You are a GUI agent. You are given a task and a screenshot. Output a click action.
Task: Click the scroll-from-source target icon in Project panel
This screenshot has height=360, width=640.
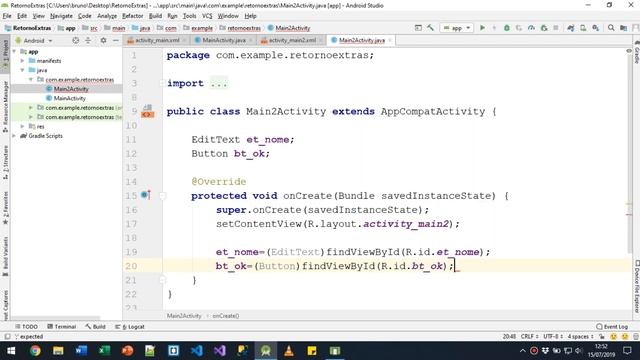(76, 40)
